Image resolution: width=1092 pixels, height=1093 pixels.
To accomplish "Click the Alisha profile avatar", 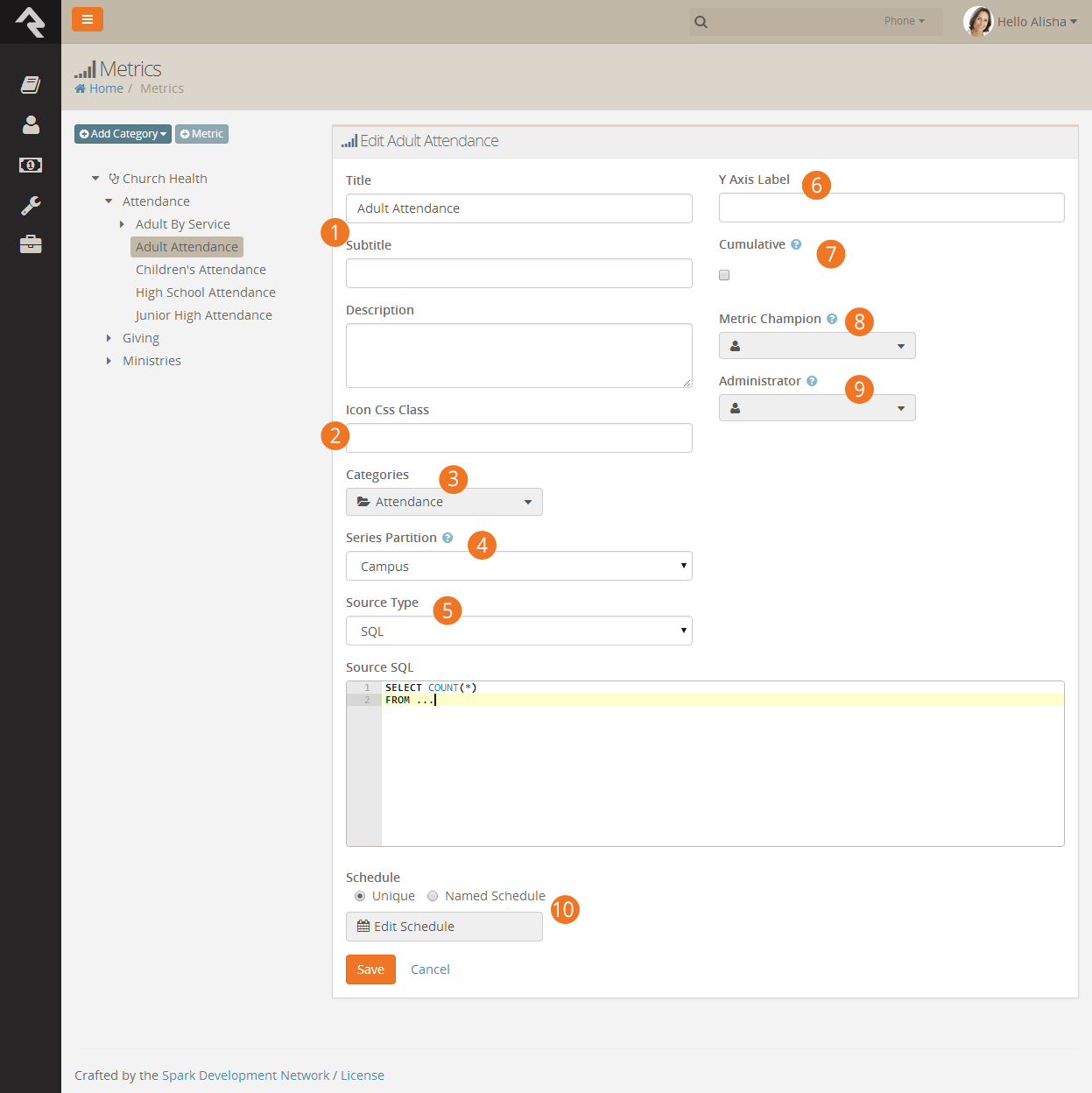I will tap(978, 21).
